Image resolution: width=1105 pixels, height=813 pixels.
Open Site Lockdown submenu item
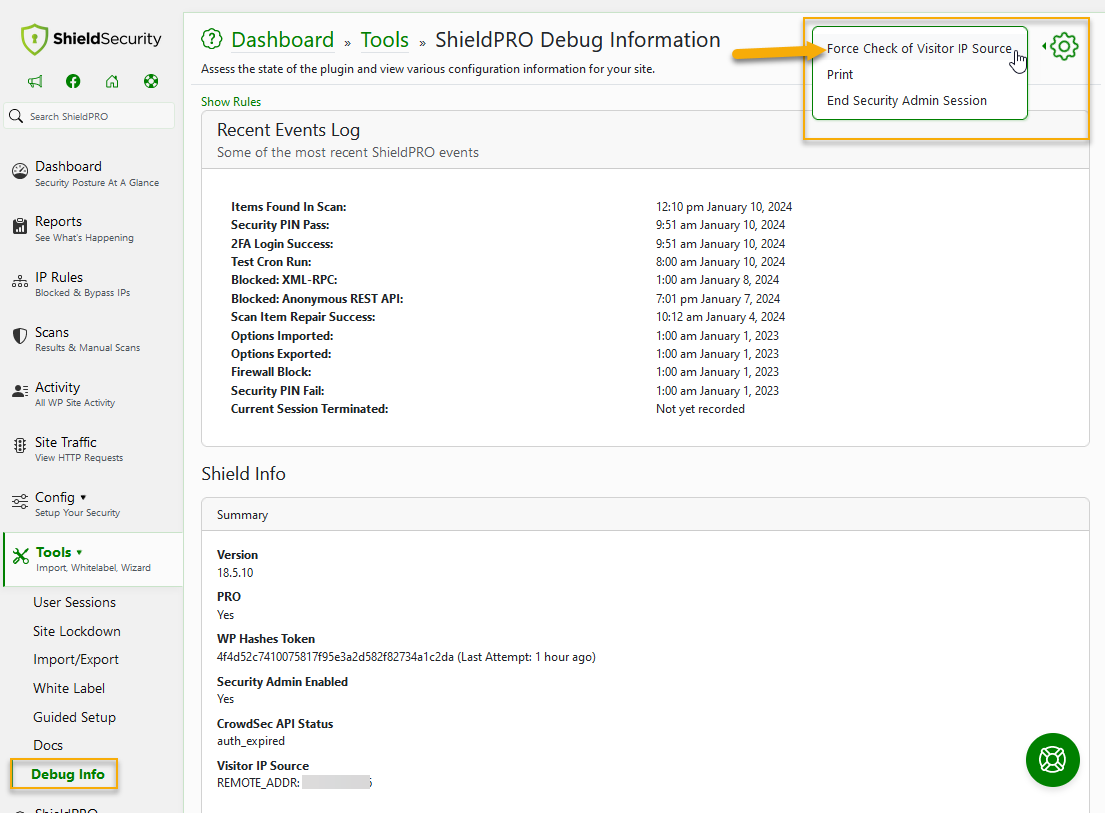(77, 631)
